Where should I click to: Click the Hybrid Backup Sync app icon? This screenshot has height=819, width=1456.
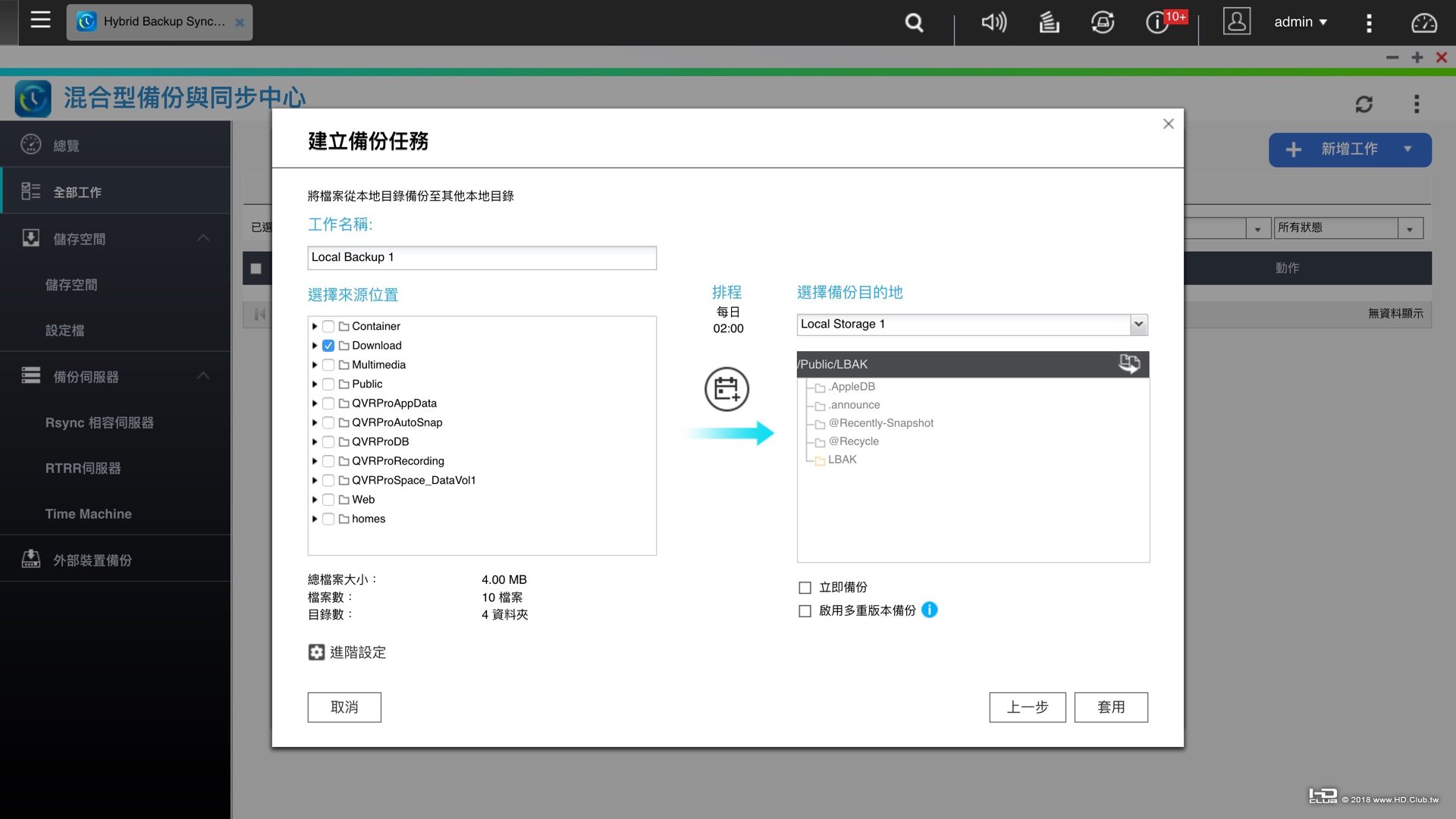(x=87, y=21)
